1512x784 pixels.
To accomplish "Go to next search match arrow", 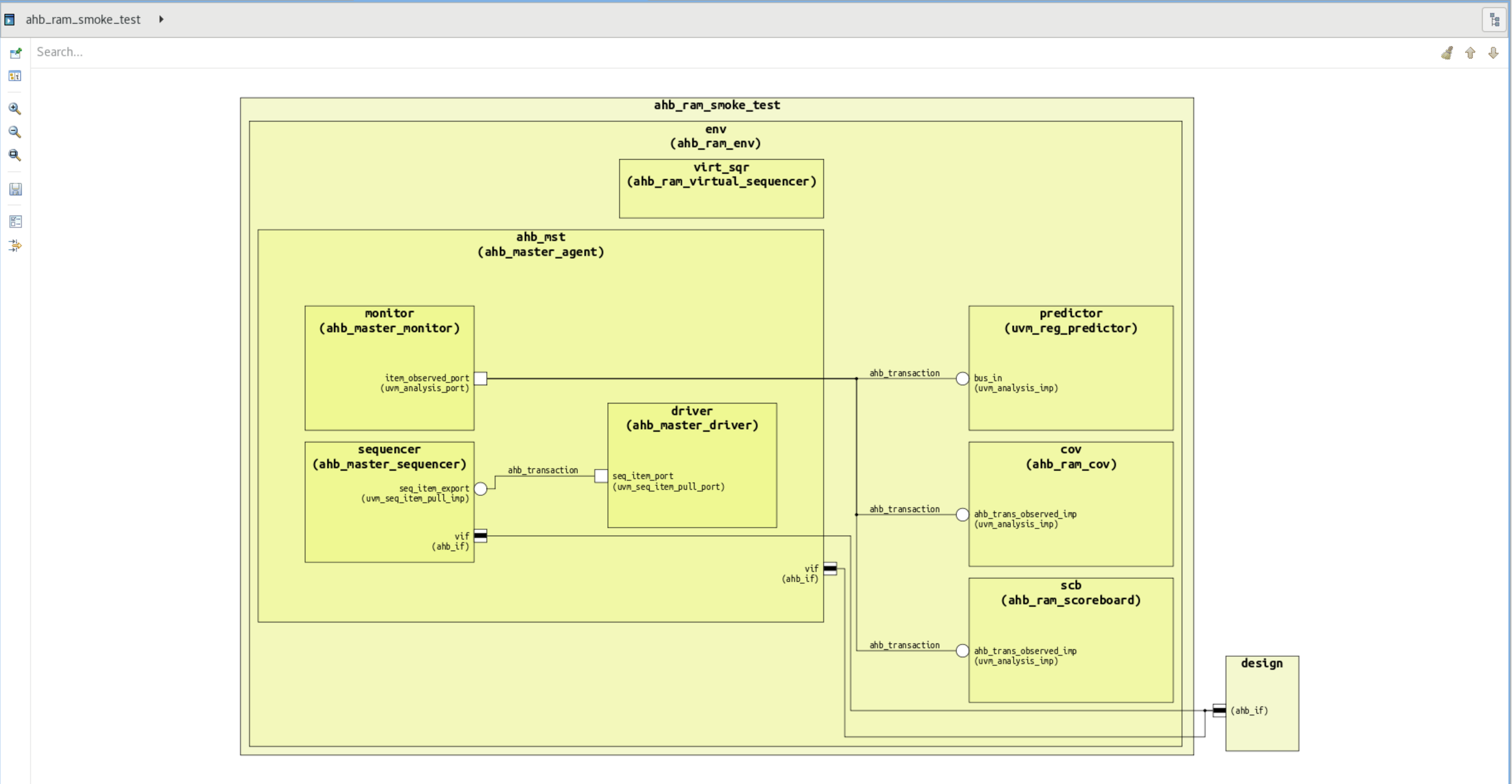I will (x=1493, y=53).
